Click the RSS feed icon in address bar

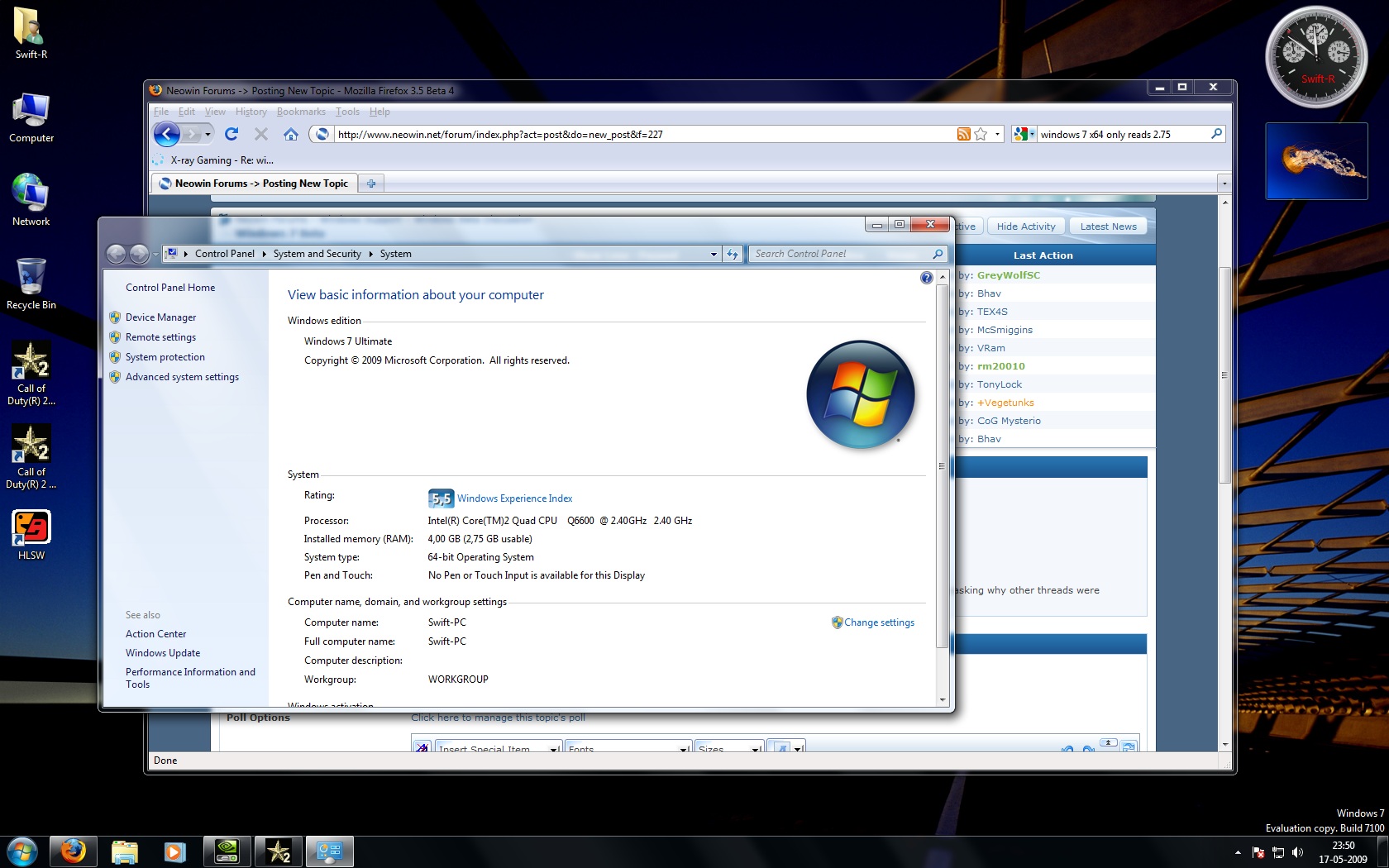(x=963, y=134)
